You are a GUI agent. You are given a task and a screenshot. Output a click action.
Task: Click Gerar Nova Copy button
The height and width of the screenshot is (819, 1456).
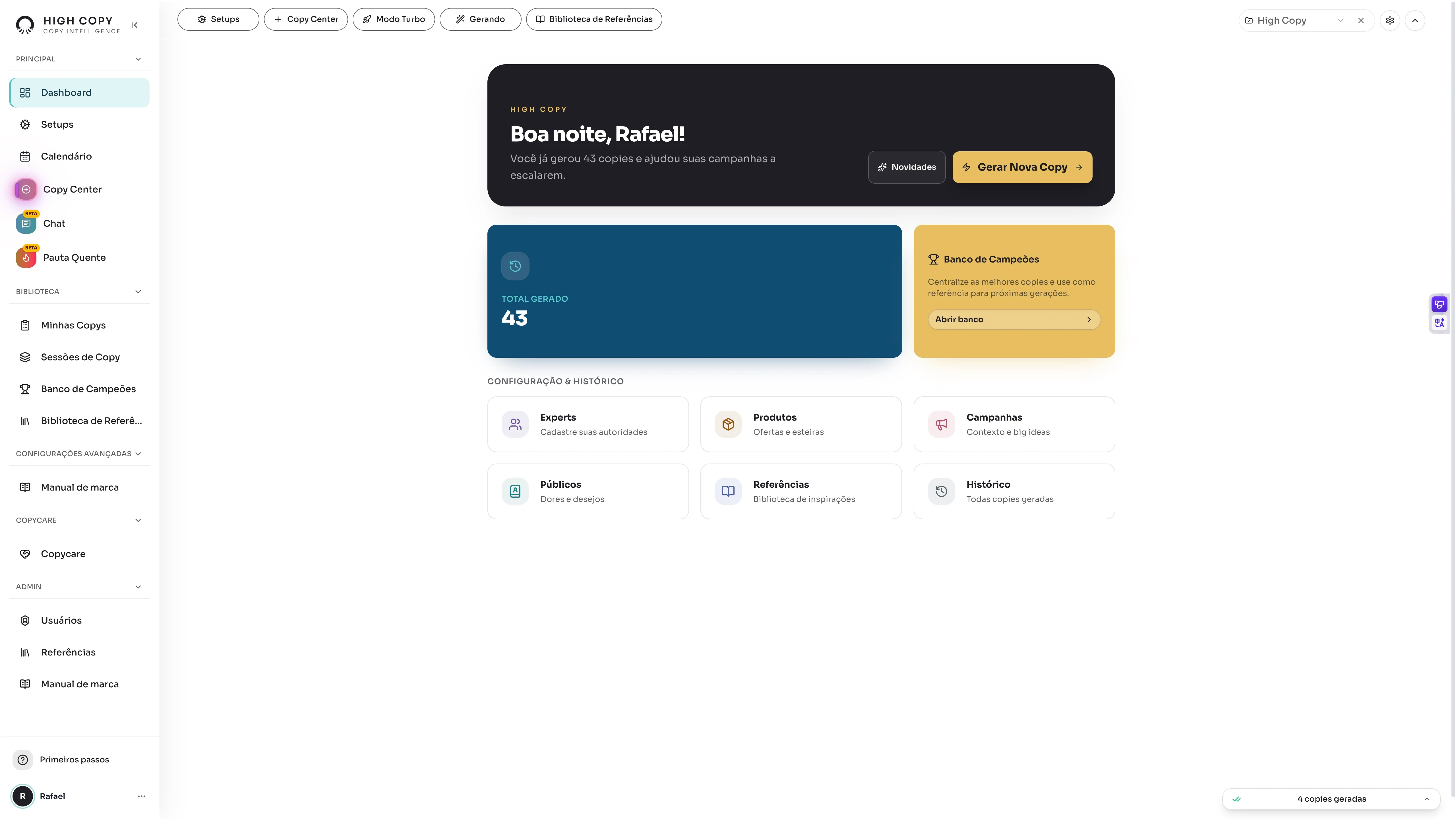(x=1023, y=167)
